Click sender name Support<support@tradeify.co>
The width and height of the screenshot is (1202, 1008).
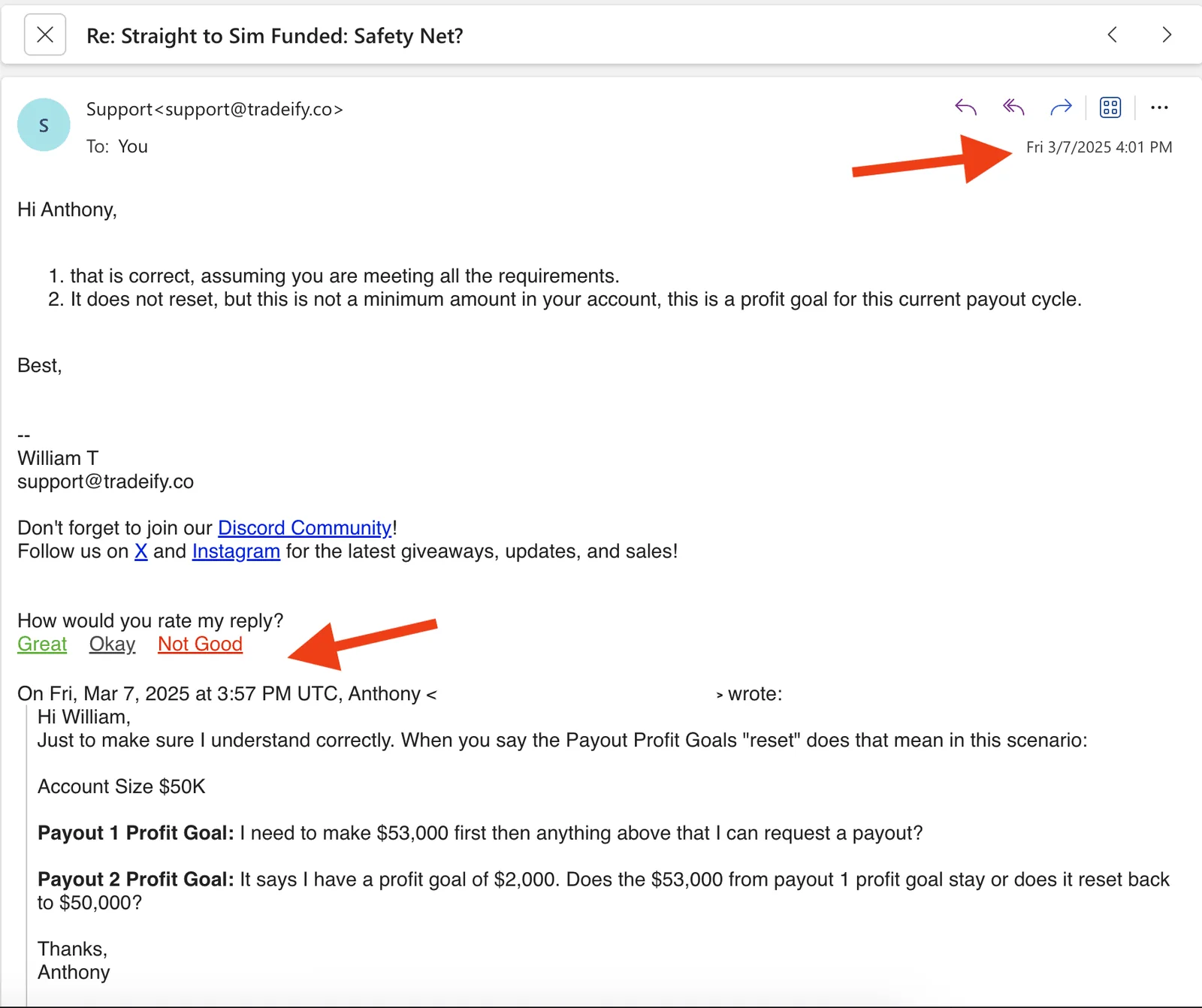pyautogui.click(x=215, y=109)
